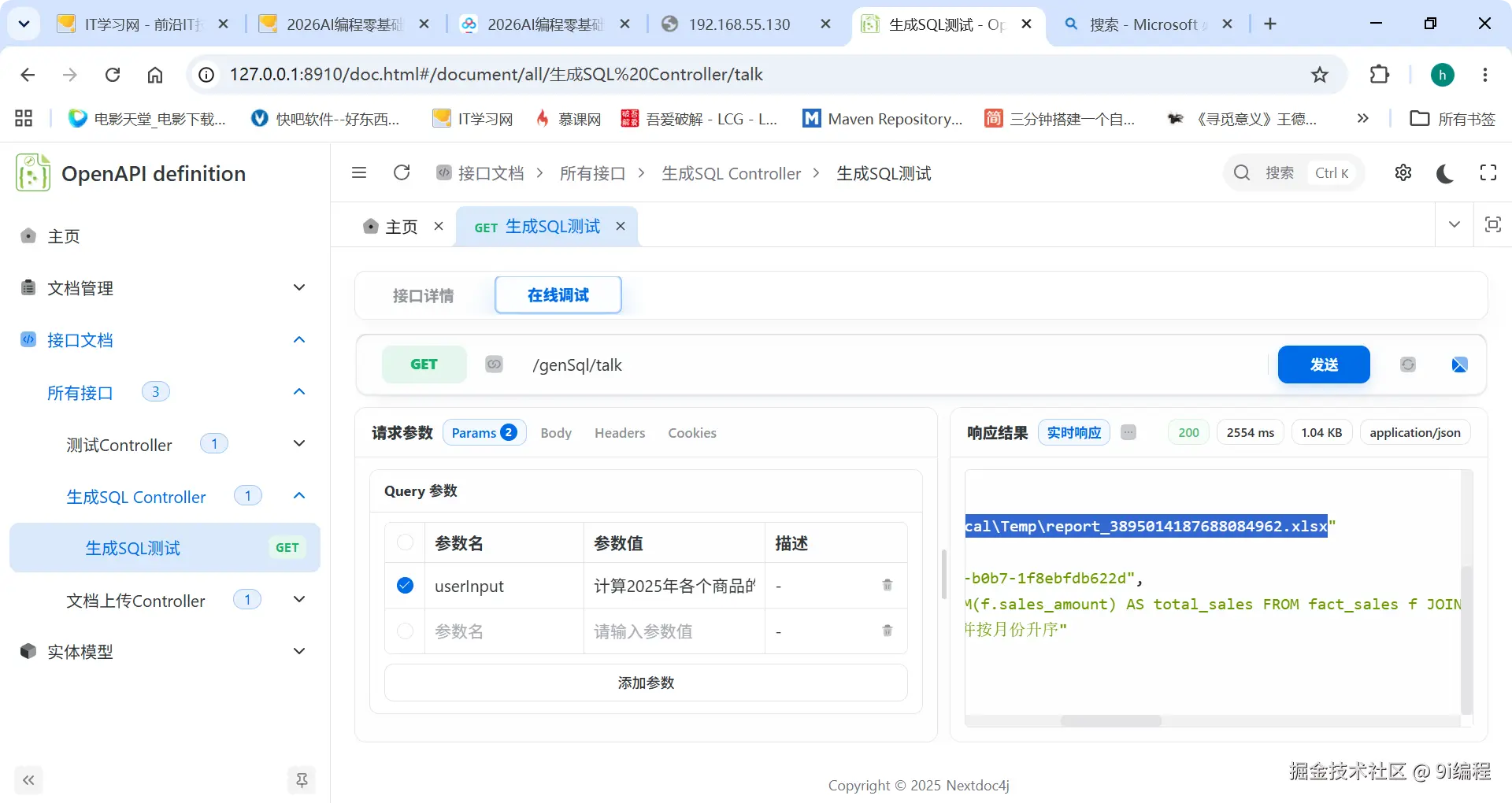Reload the browser page
This screenshot has width=1512, height=803.
(113, 75)
